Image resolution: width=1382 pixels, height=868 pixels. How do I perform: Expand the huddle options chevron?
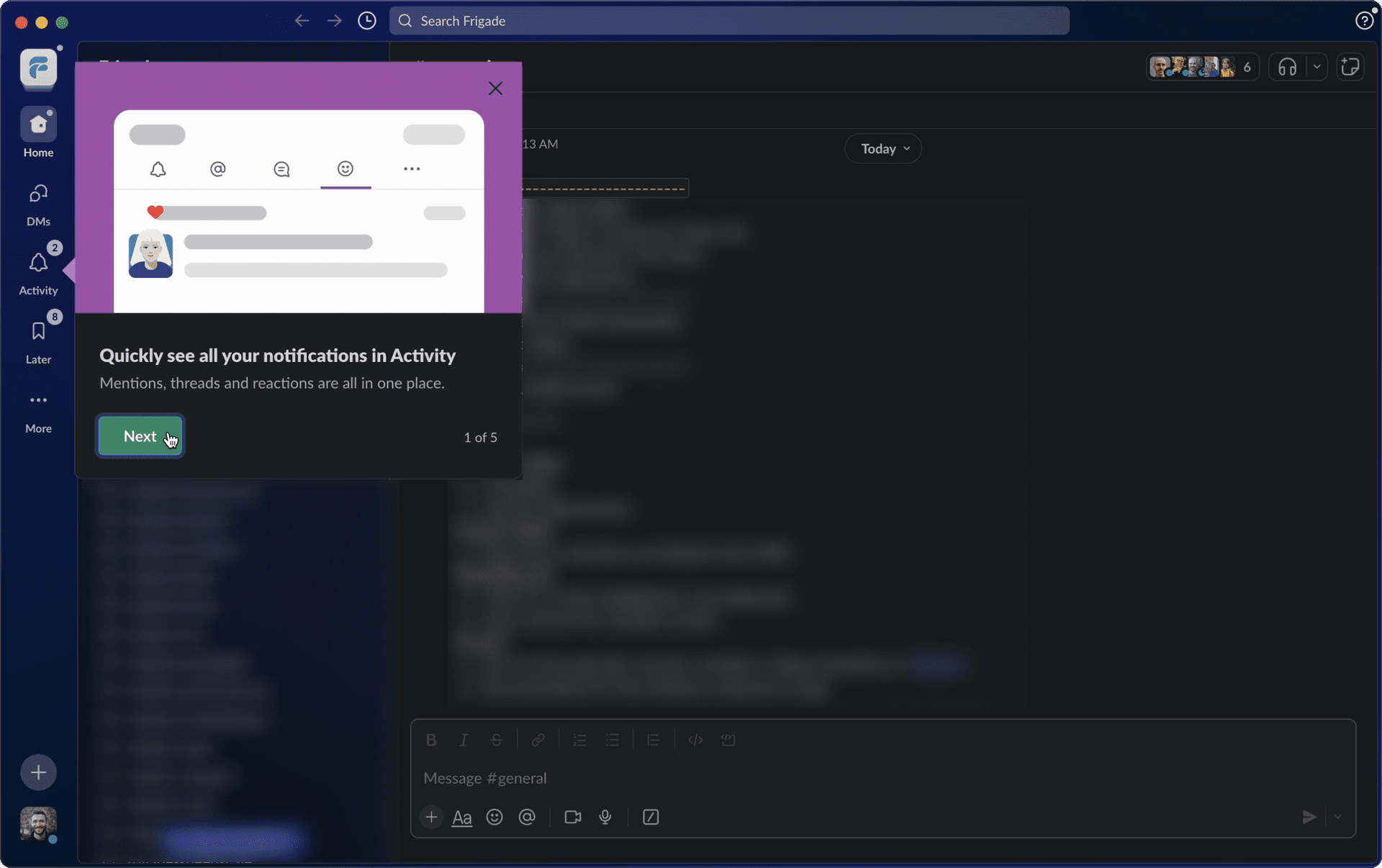[1317, 67]
